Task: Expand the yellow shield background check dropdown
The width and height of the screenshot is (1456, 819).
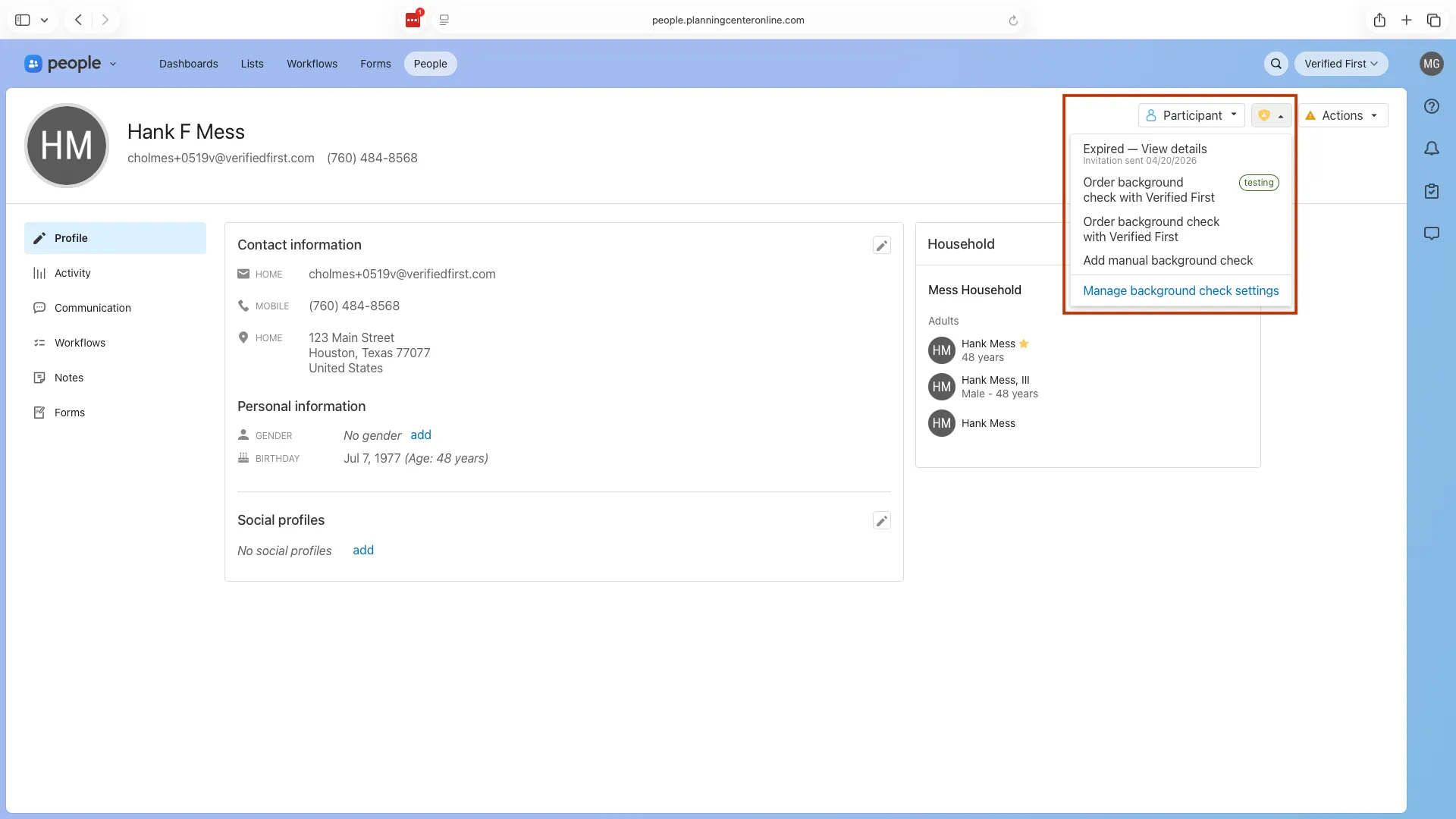Action: (x=1270, y=115)
